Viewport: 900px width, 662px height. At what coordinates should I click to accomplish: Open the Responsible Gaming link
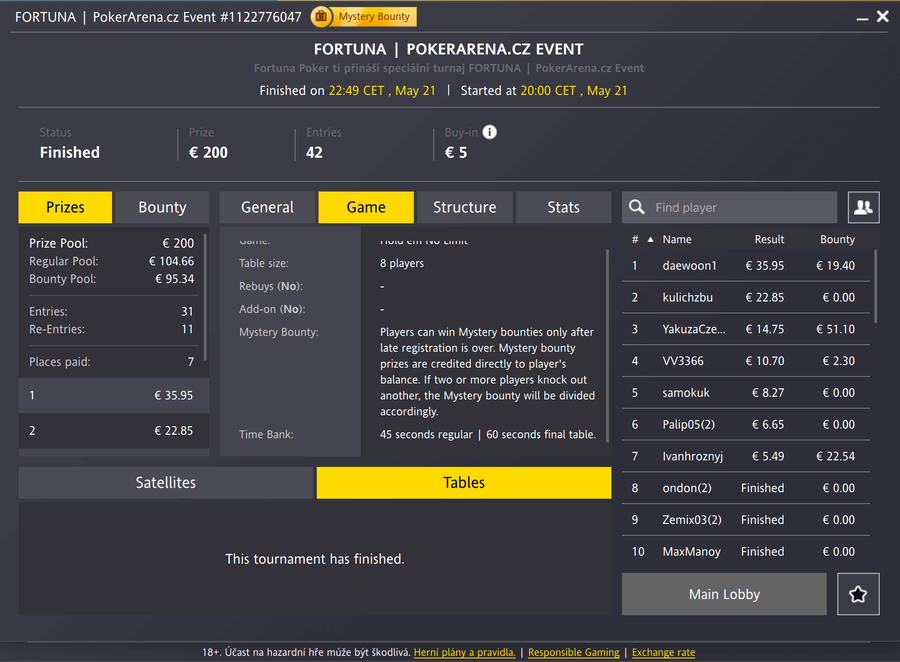click(573, 652)
